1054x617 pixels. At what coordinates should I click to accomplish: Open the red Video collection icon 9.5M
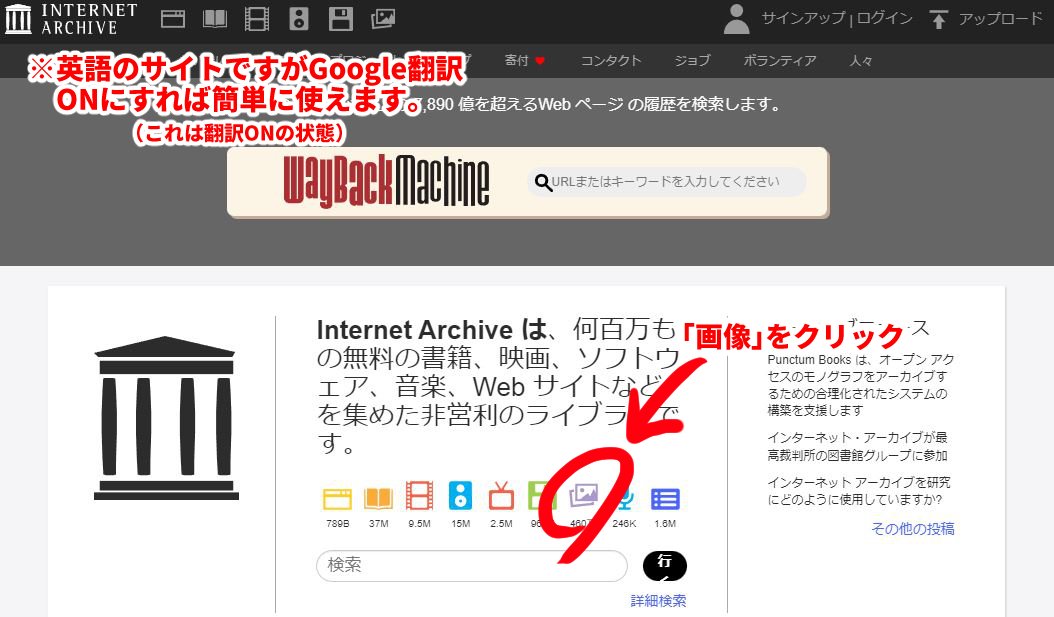click(x=419, y=496)
